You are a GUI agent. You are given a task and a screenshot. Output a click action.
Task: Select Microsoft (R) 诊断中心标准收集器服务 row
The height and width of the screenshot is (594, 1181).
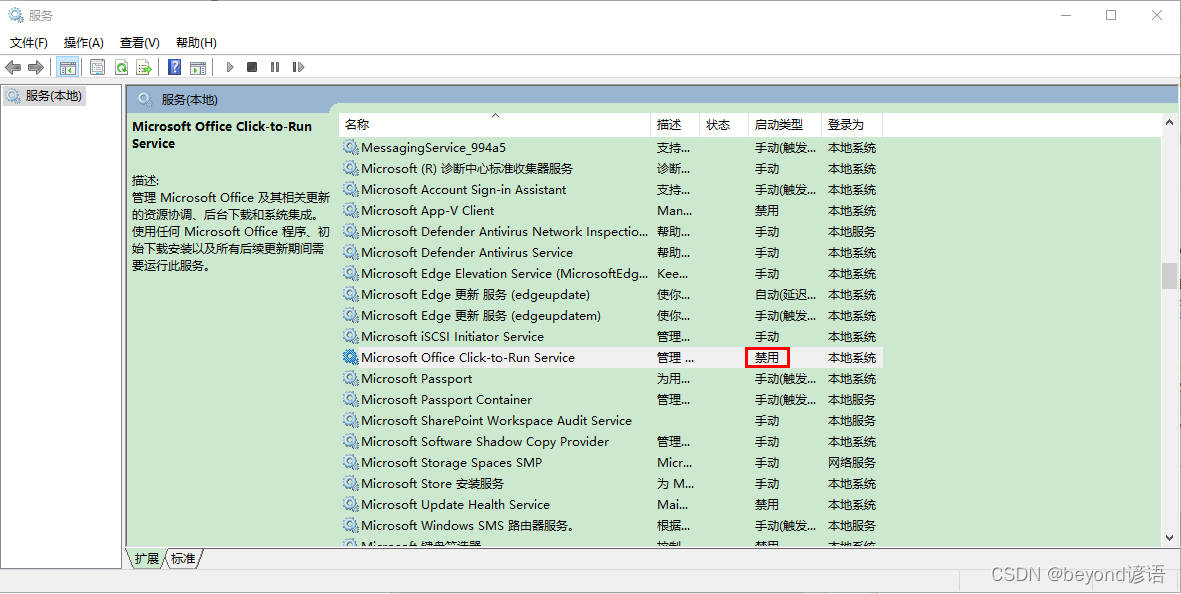[x=611, y=169]
